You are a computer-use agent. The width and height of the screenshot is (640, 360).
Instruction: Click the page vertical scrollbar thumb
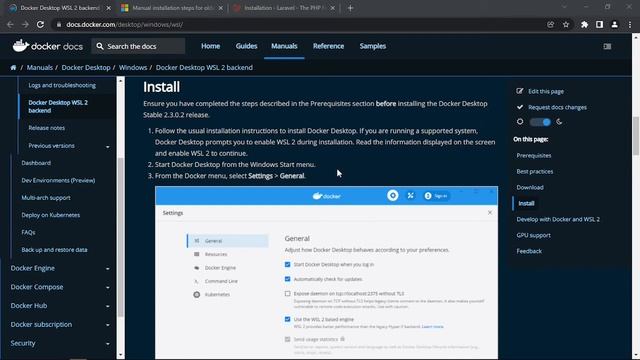[636, 136]
